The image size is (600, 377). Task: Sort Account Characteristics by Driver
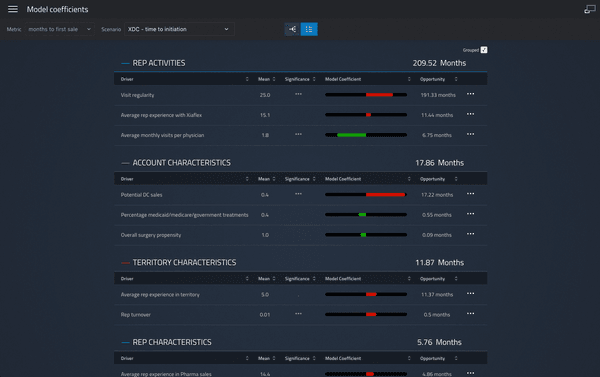(x=247, y=179)
